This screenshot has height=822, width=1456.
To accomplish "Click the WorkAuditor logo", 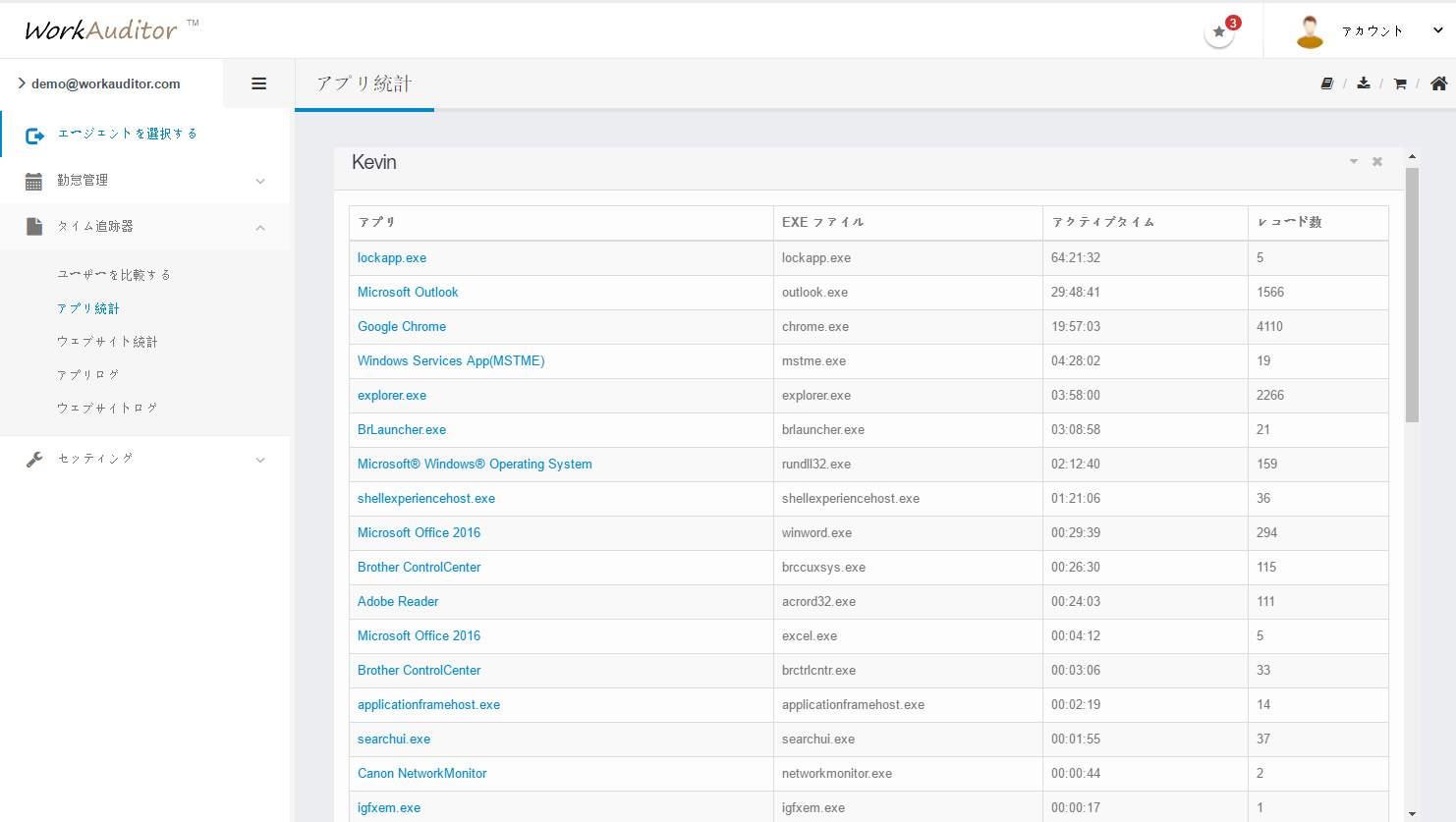I will (110, 29).
